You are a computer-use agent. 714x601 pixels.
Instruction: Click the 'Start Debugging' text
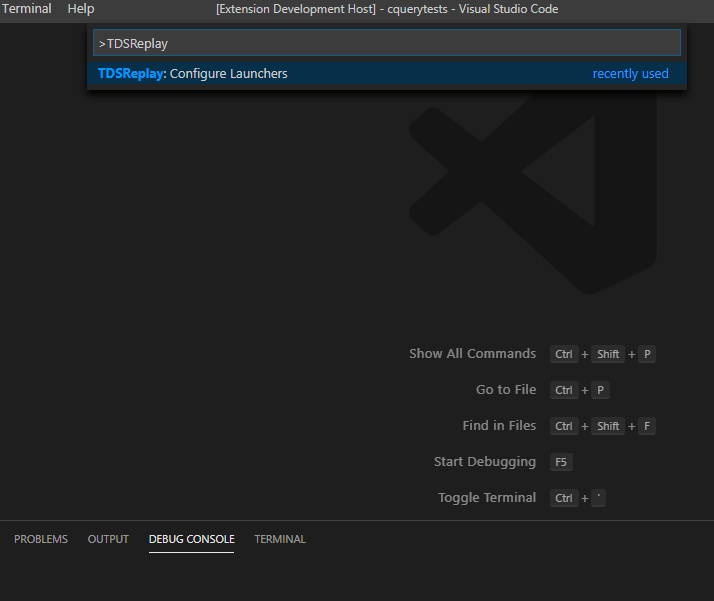click(484, 462)
